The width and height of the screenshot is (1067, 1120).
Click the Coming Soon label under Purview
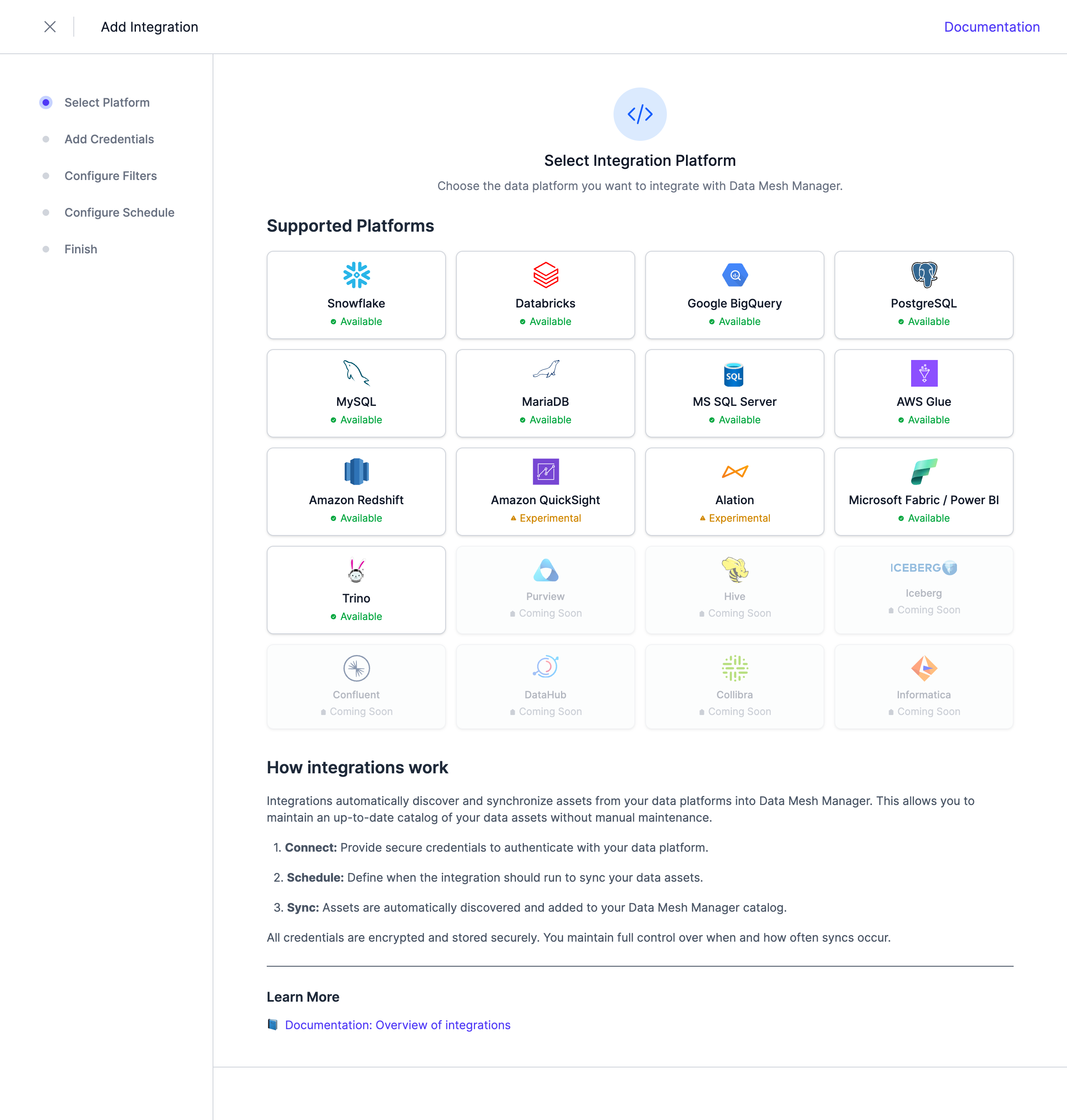coord(546,613)
